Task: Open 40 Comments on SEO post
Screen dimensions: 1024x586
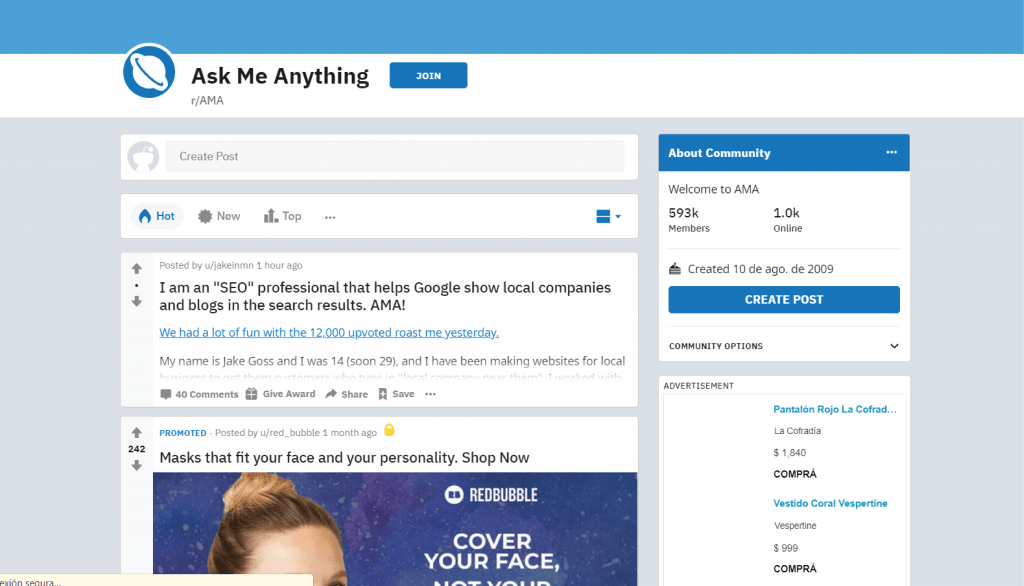Action: coord(199,394)
